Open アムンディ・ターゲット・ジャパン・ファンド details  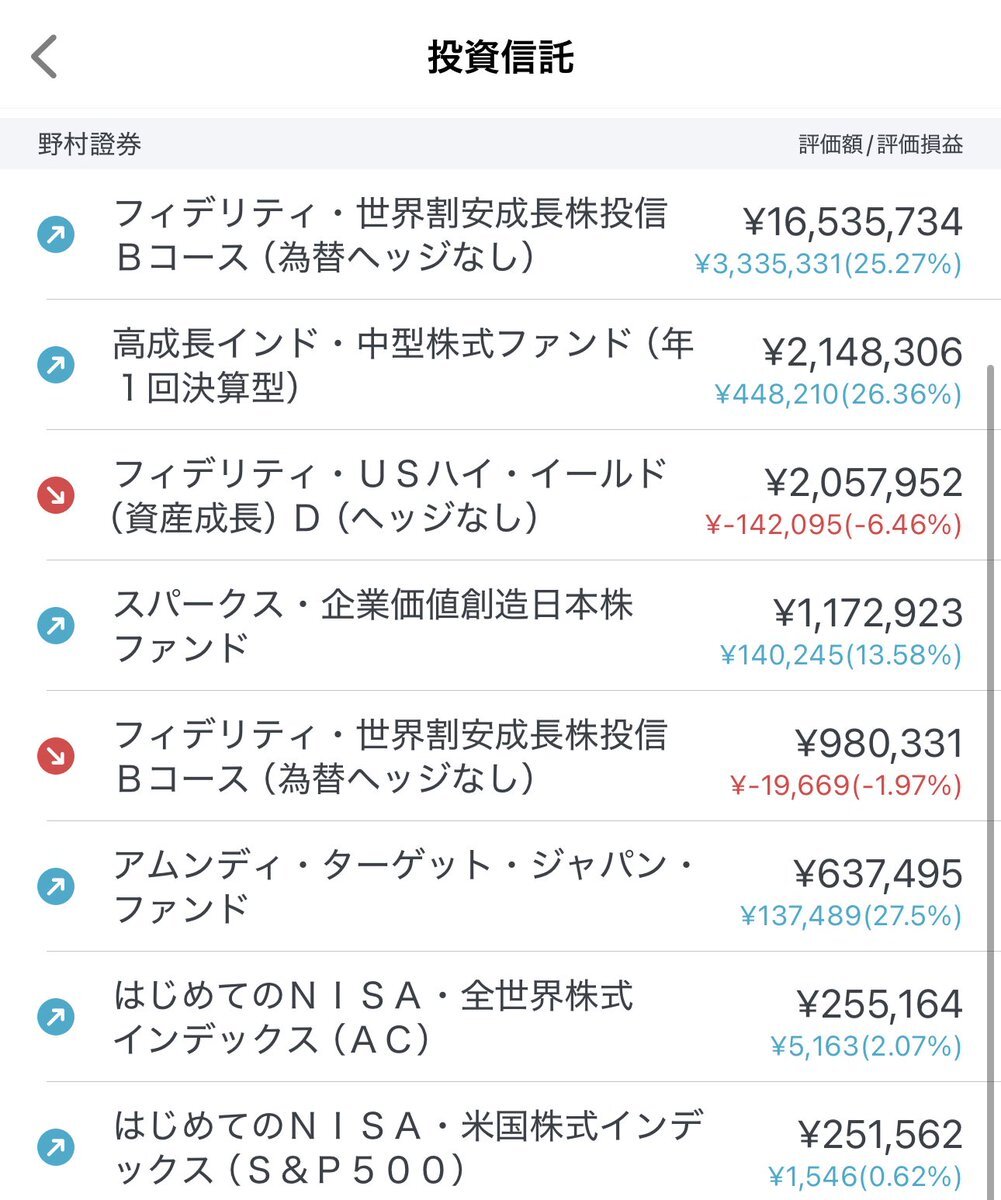(500, 886)
